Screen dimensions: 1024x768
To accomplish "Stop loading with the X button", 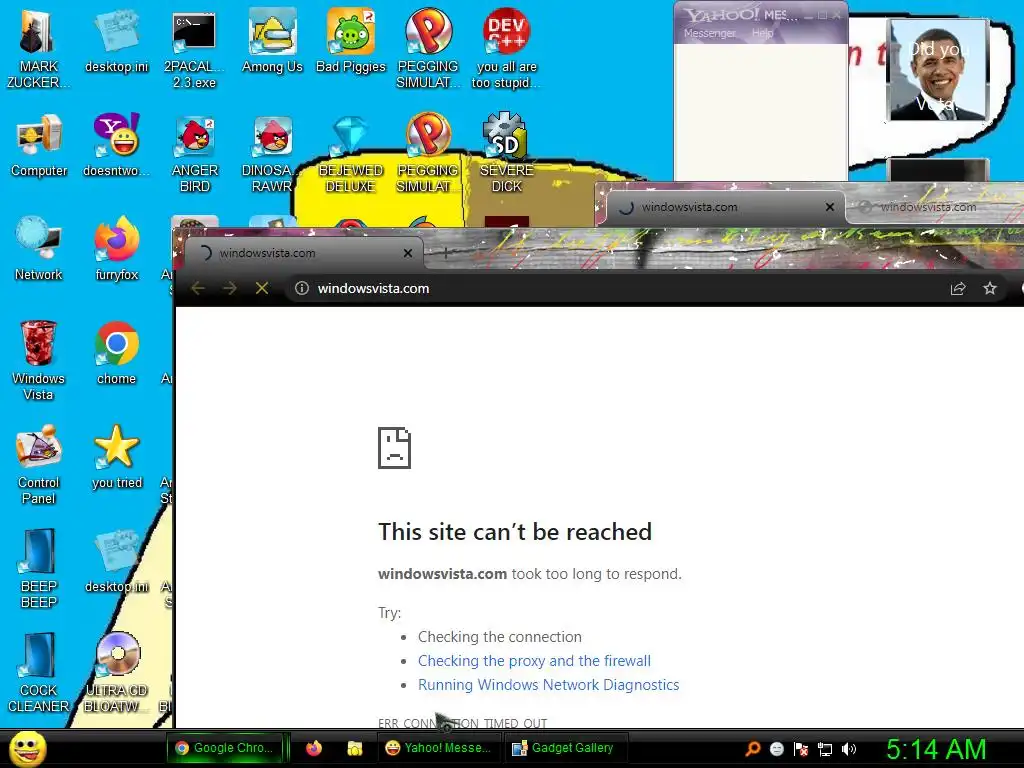I will point(262,288).
